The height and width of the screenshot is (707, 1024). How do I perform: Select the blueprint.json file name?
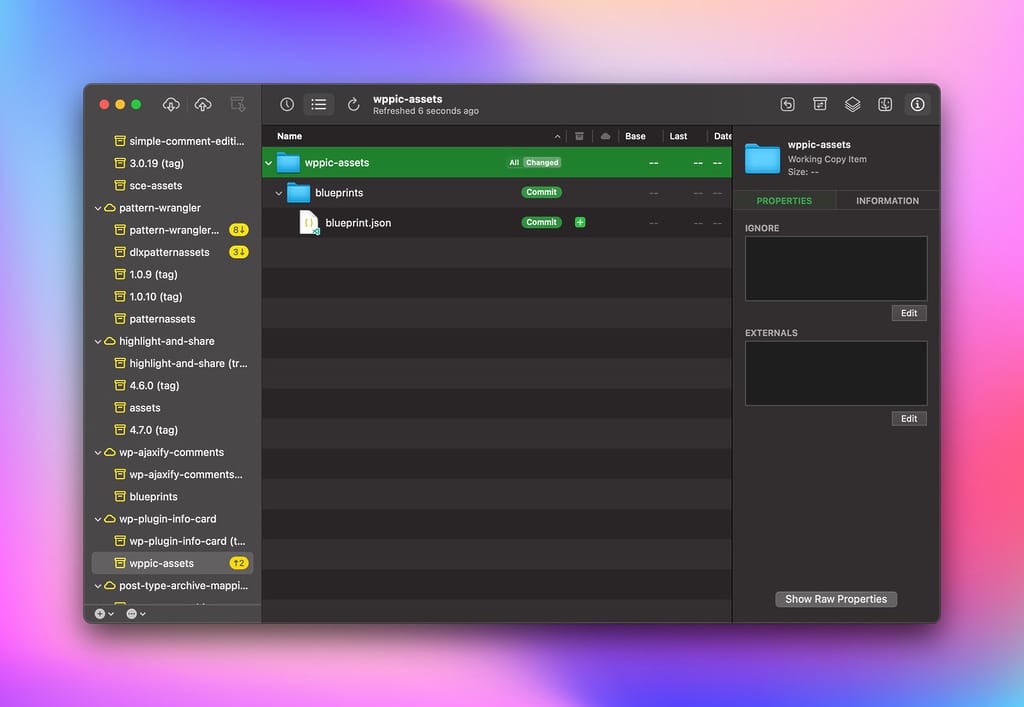(x=358, y=223)
